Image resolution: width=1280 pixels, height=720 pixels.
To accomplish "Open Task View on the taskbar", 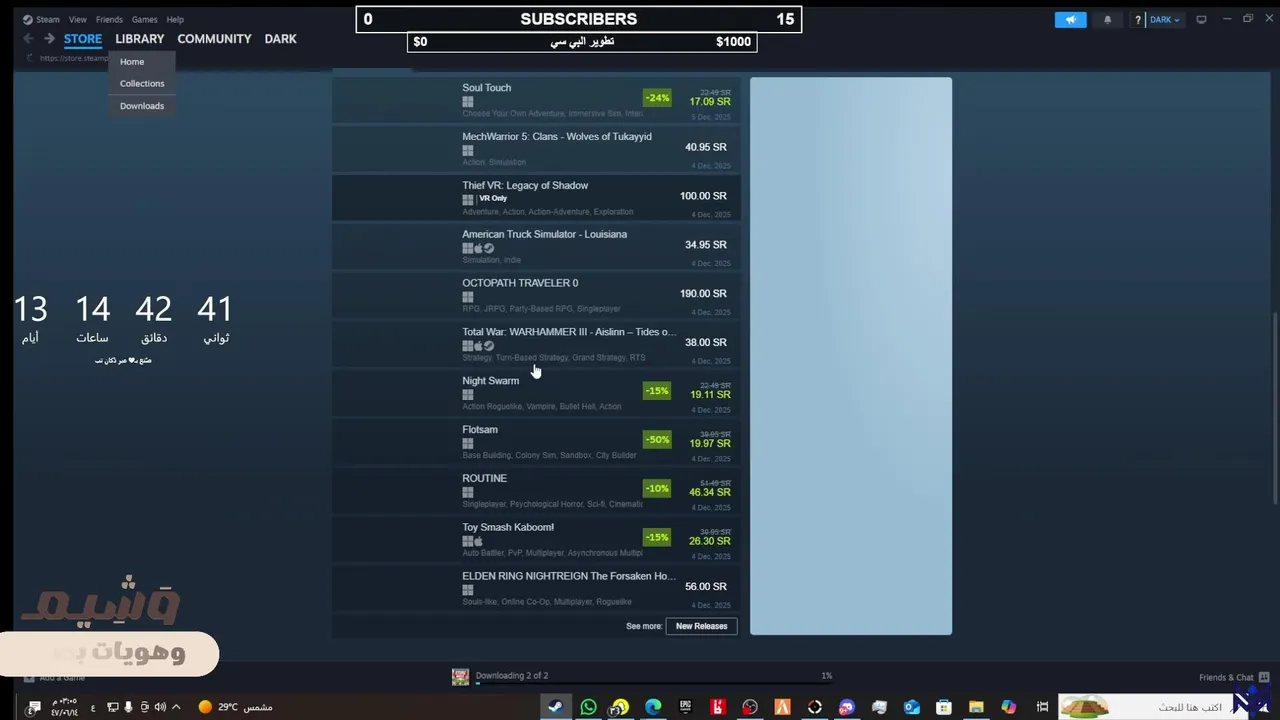I will [1042, 707].
